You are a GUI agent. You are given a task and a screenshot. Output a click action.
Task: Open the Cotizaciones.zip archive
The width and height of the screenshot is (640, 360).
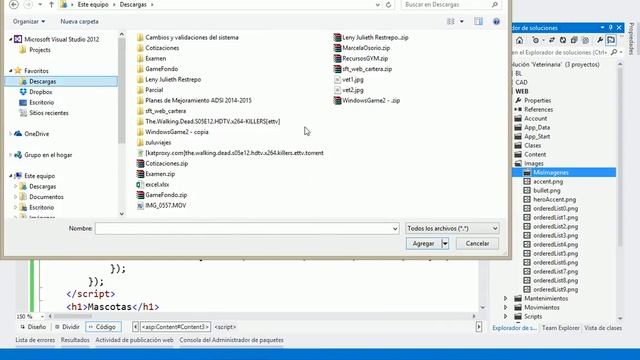(162, 163)
